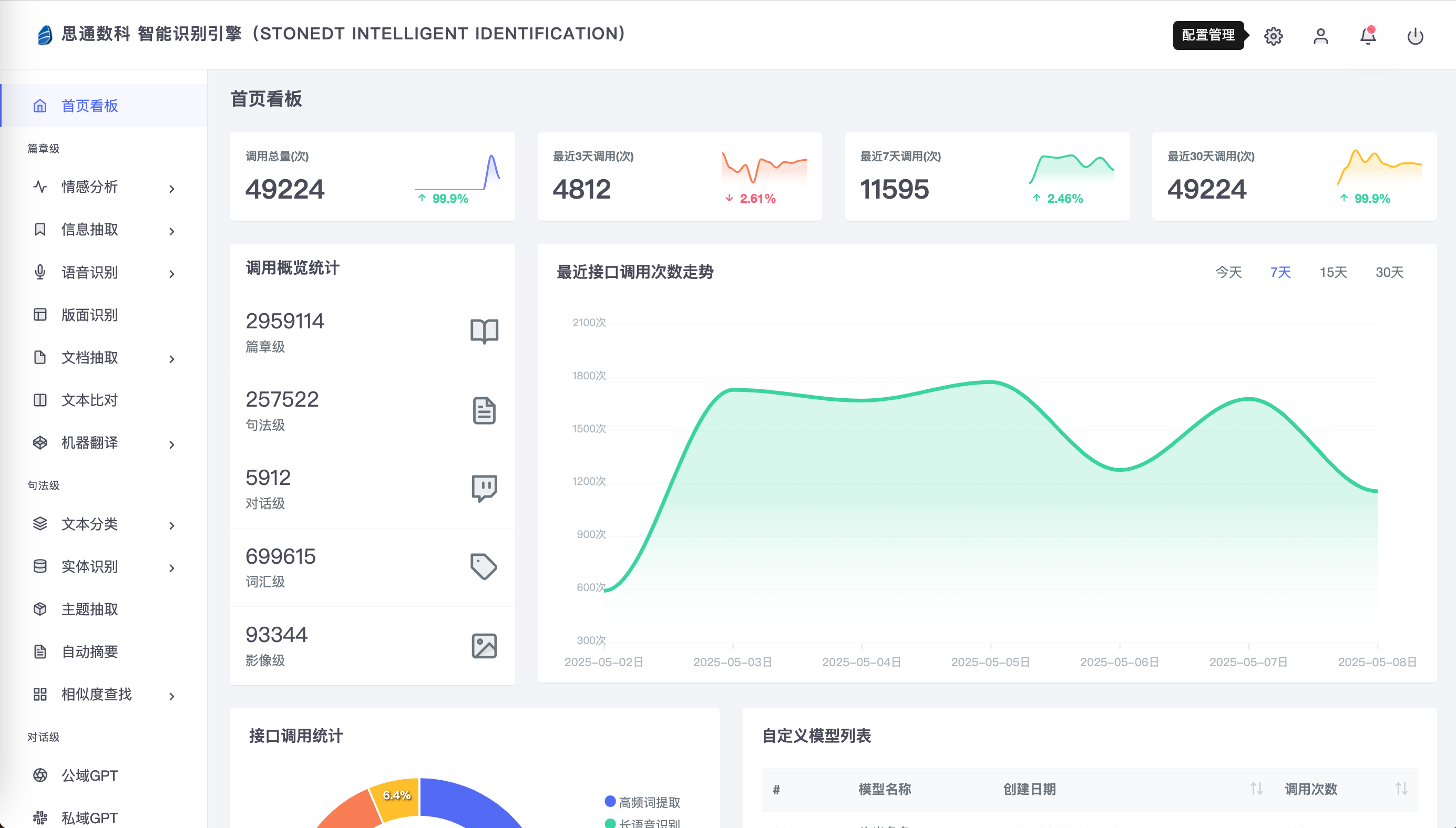Click the image icon for 影像级
This screenshot has height=828, width=1456.
(x=484, y=646)
